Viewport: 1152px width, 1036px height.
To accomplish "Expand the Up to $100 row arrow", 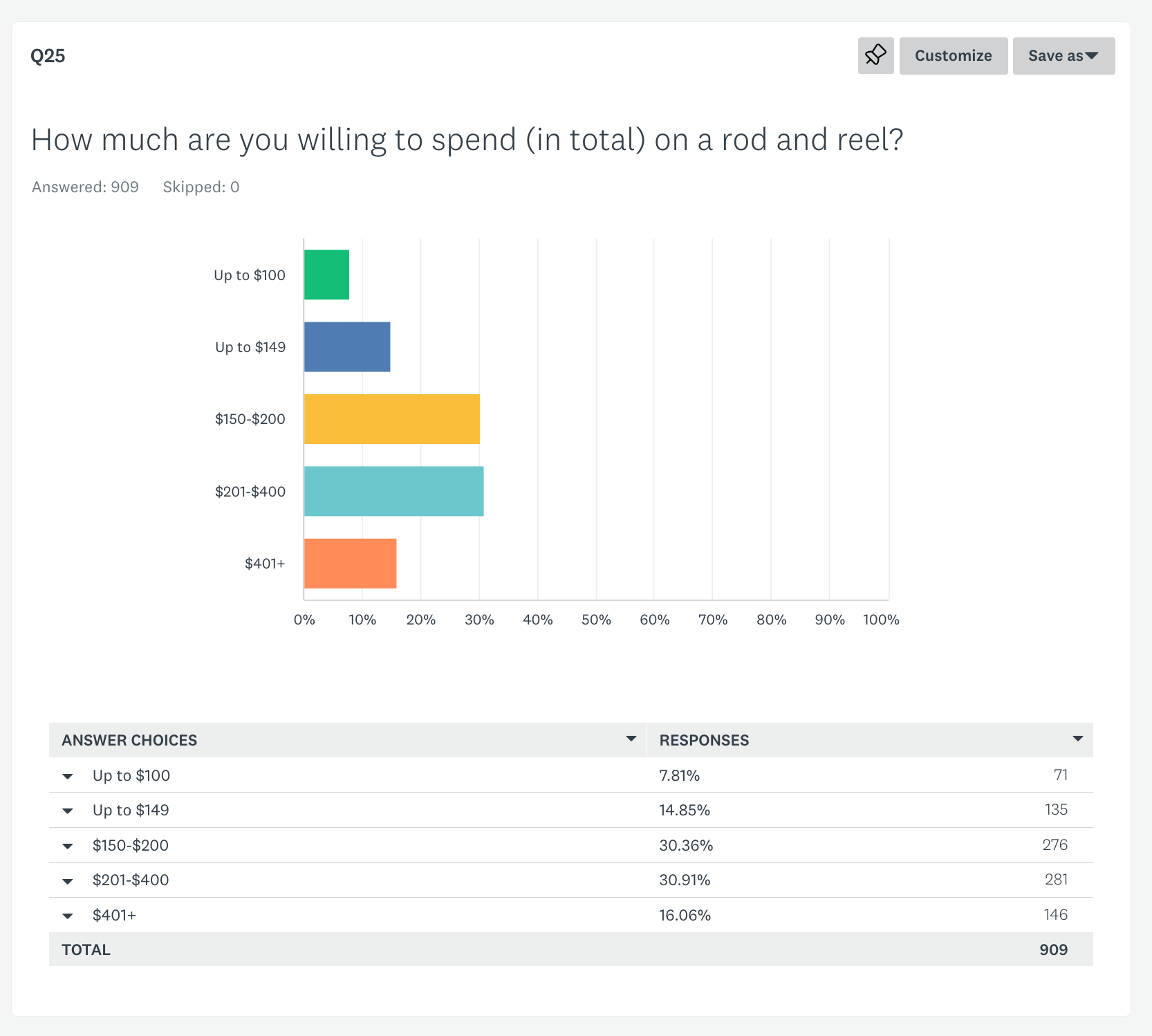I will 68,776.
